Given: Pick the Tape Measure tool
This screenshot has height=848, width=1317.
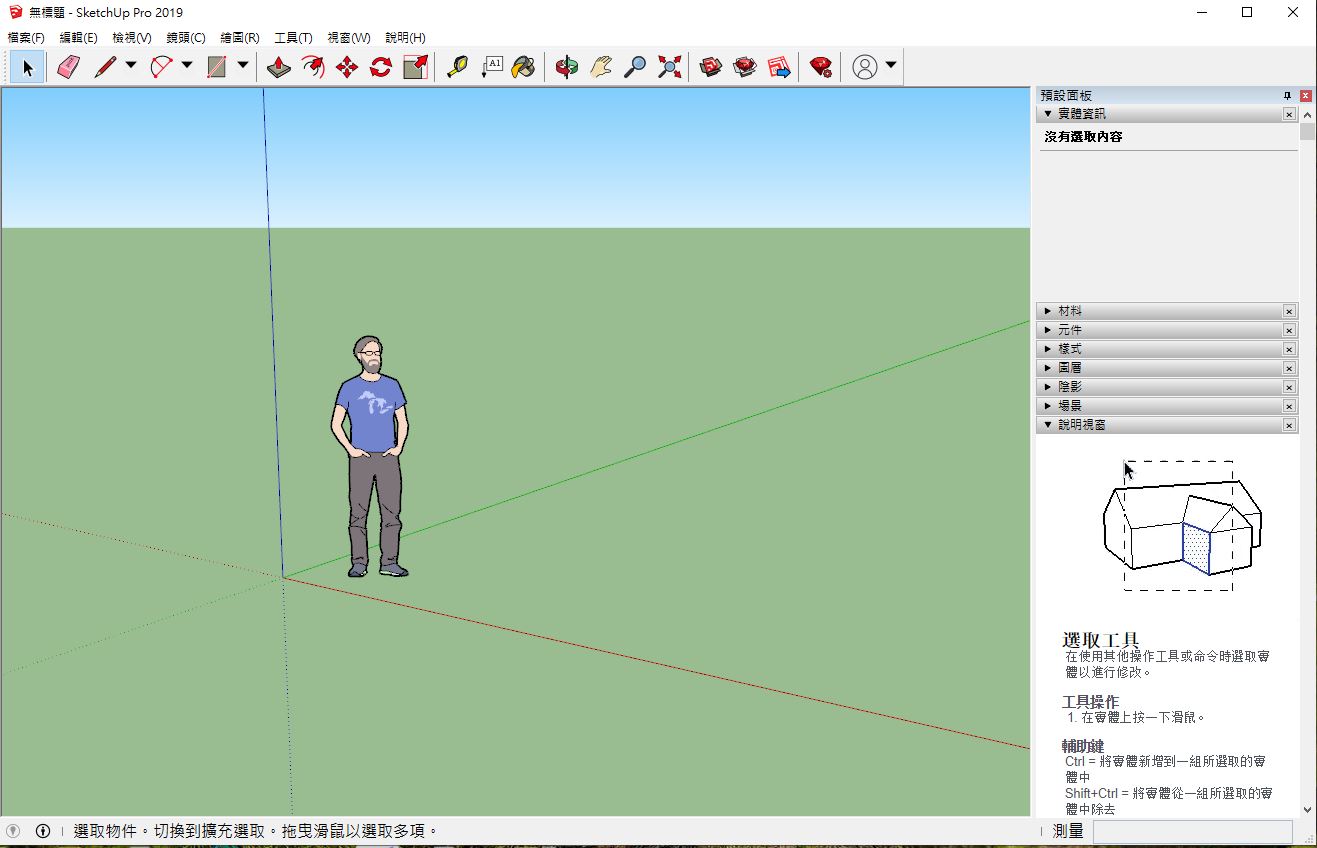Looking at the screenshot, I should pyautogui.click(x=457, y=67).
